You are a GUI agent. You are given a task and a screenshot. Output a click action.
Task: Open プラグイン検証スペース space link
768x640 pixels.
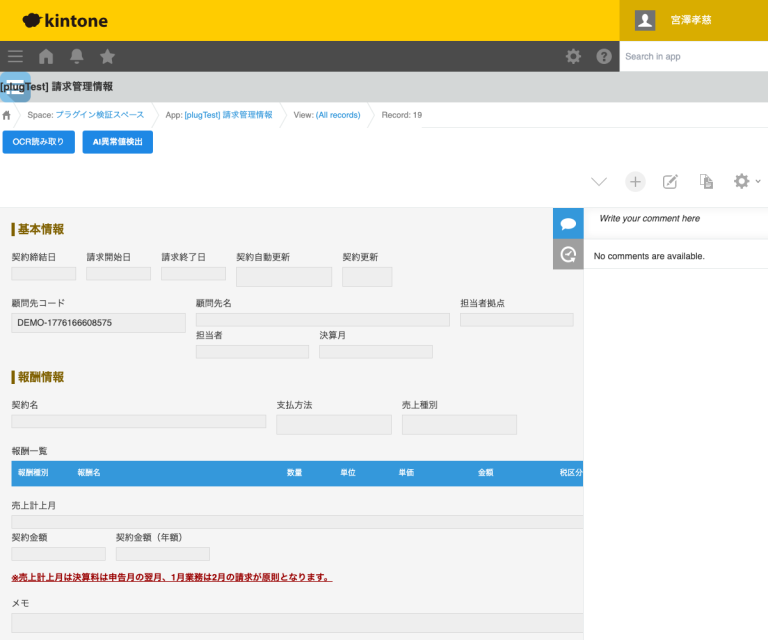(100, 115)
